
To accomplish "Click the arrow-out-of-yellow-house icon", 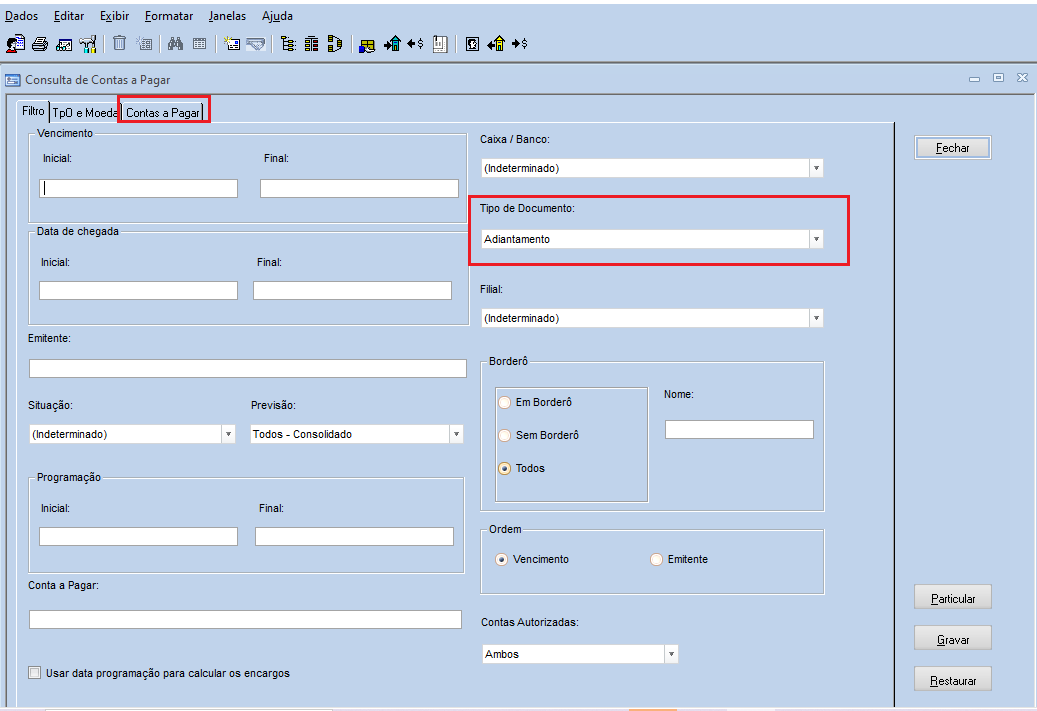I will [496, 44].
